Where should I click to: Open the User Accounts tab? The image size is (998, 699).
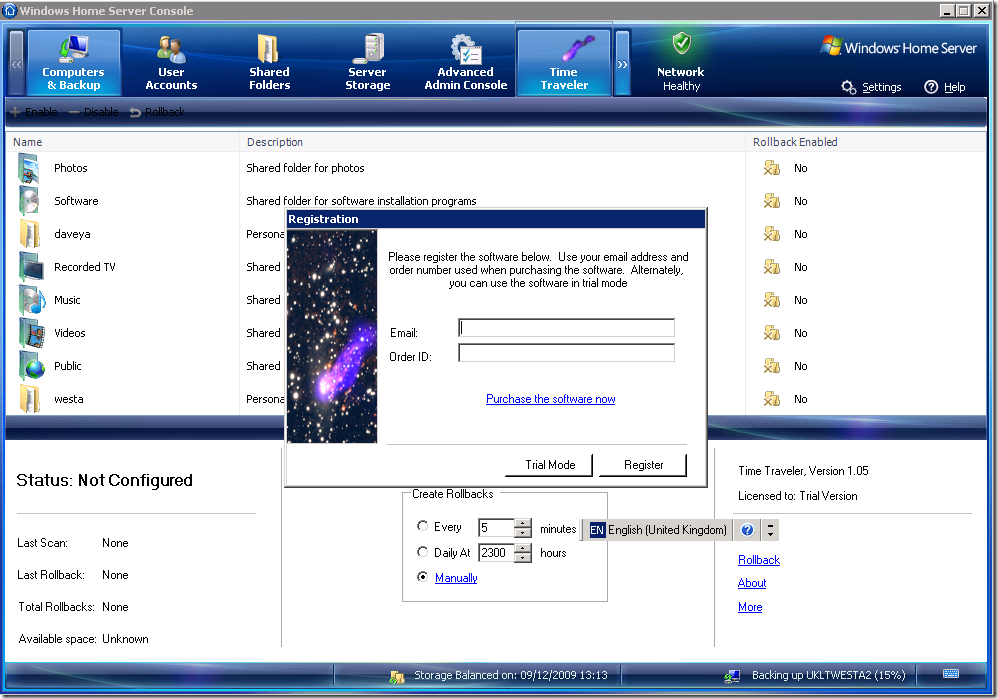(171, 62)
